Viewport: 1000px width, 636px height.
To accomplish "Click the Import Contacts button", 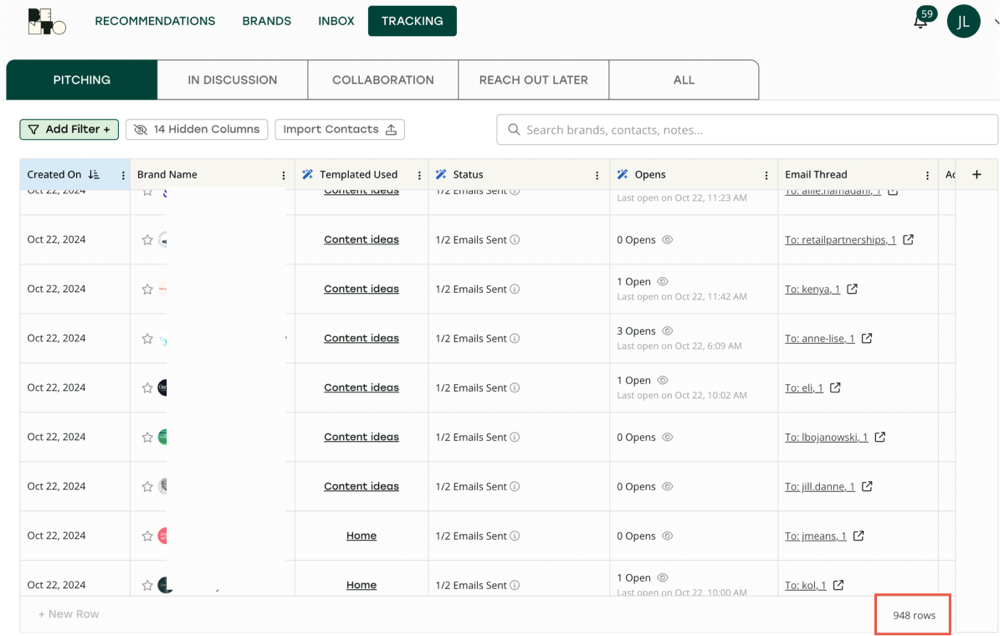I will [x=340, y=129].
